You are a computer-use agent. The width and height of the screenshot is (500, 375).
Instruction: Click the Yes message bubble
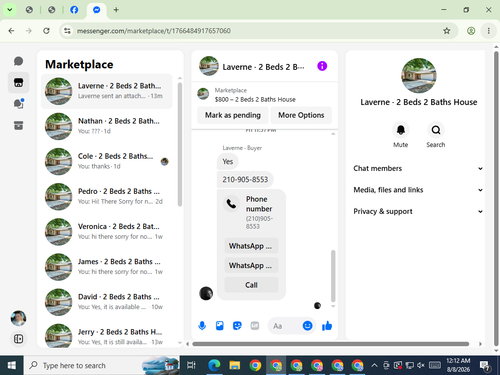click(x=228, y=162)
